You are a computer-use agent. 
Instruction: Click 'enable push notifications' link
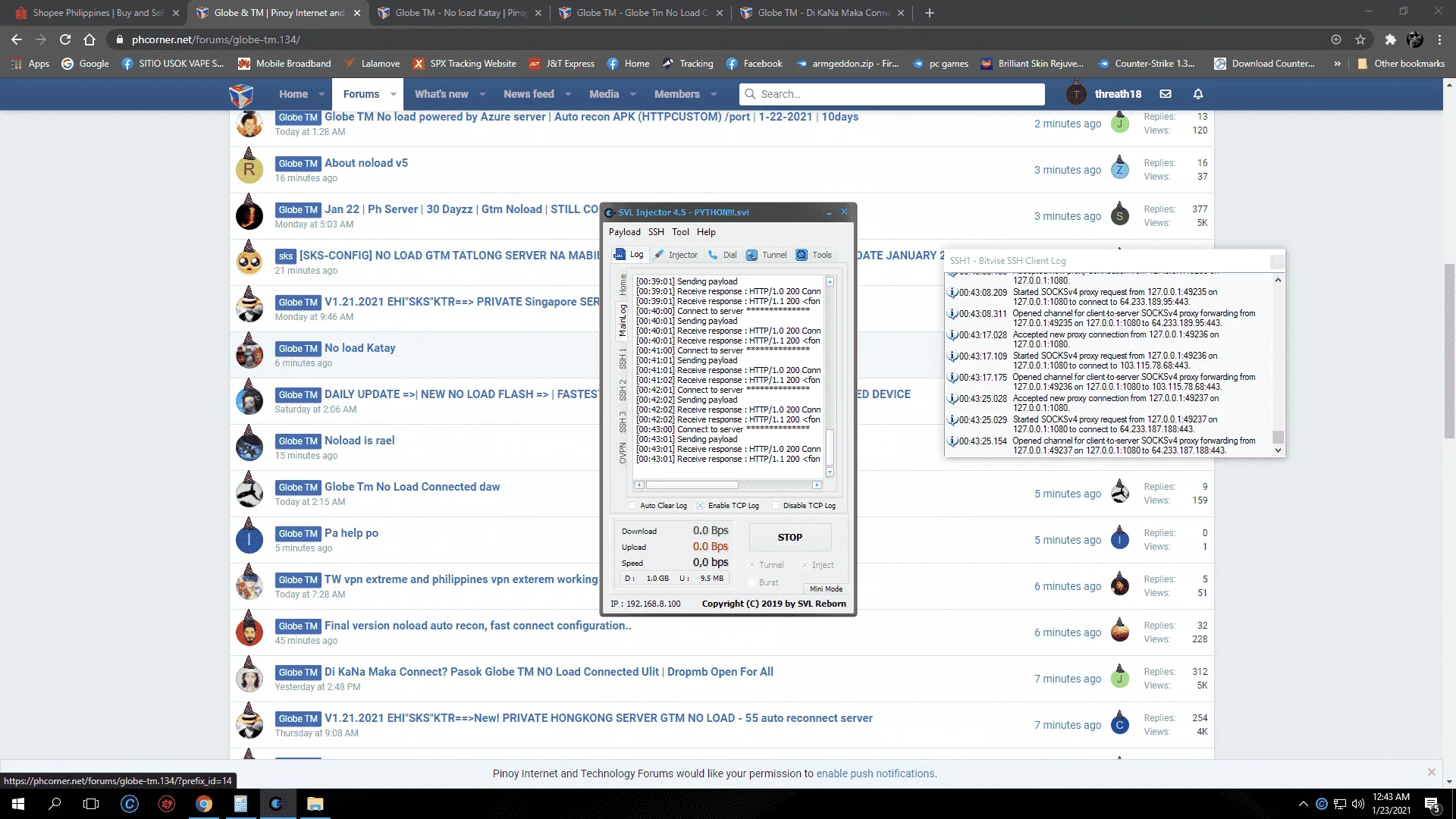click(875, 773)
